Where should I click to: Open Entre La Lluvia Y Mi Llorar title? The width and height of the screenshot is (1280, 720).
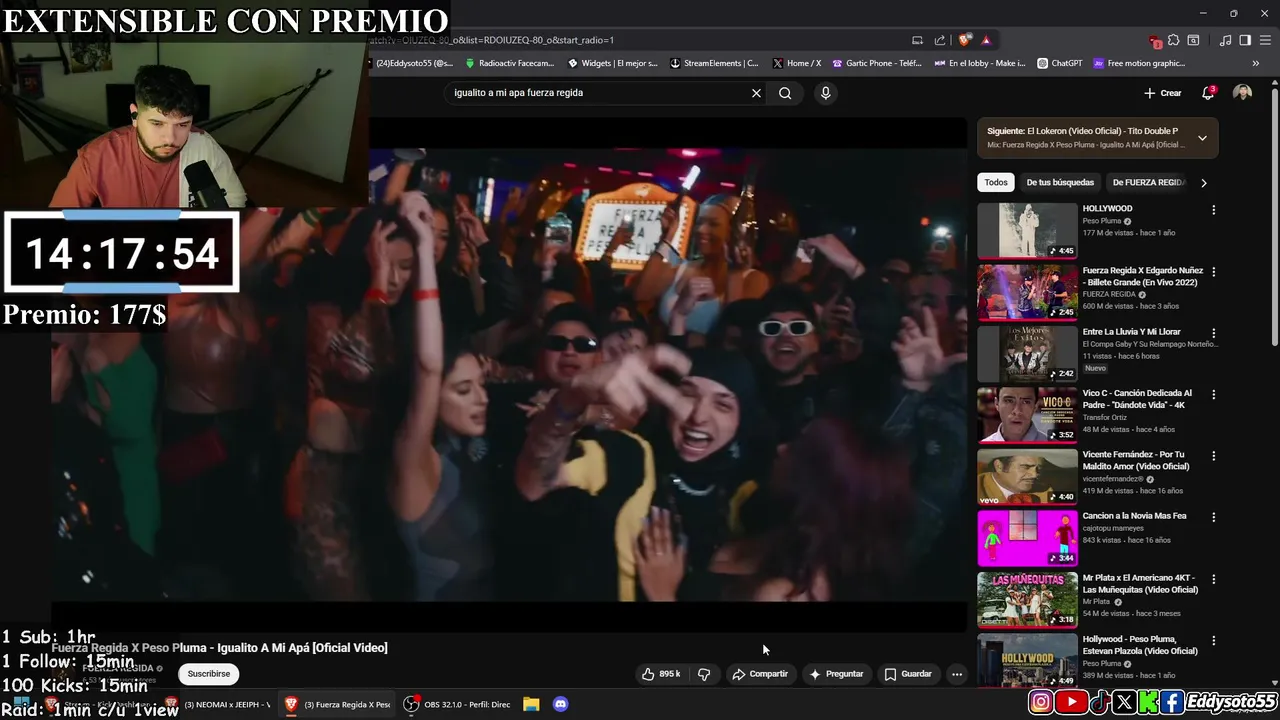(1131, 332)
